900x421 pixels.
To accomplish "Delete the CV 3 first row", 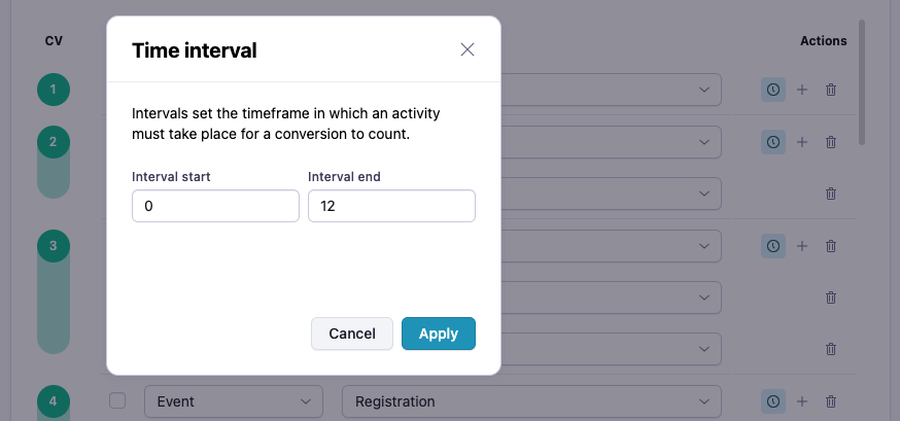I will point(830,246).
